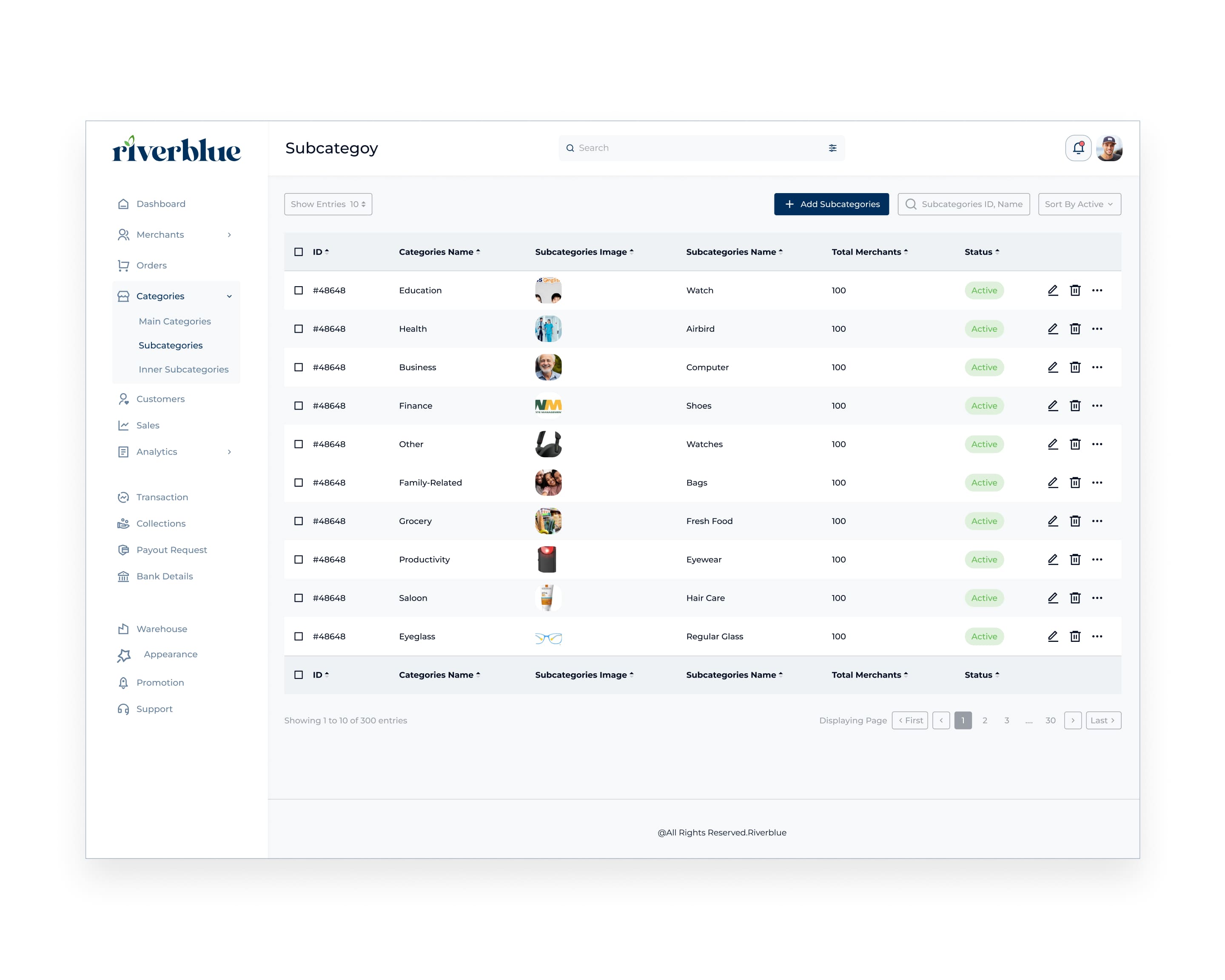The image size is (1225, 980).
Task: Open Inner Subcategories in sidebar
Action: click(183, 369)
